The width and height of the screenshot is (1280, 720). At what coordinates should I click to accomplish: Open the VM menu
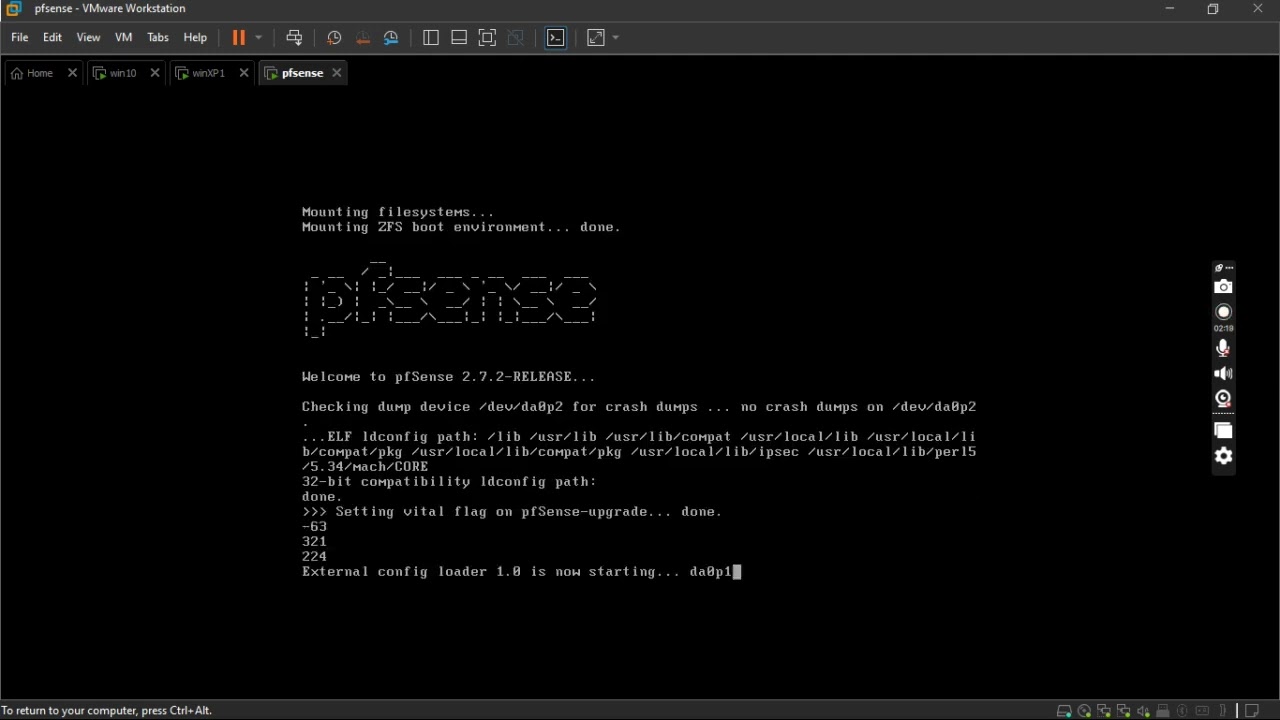pyautogui.click(x=124, y=38)
